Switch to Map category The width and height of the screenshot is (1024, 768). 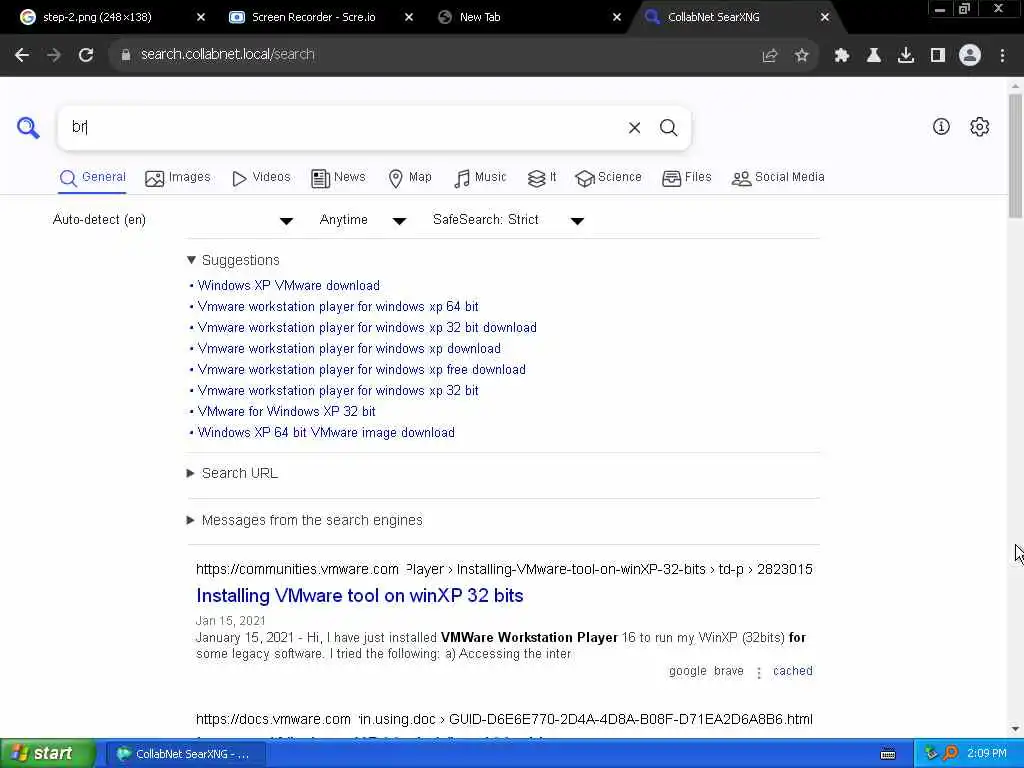coord(410,178)
